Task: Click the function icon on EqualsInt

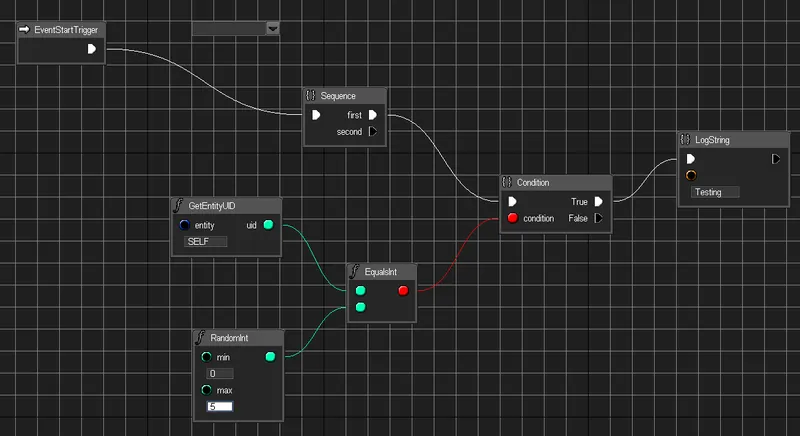Action: (x=354, y=271)
